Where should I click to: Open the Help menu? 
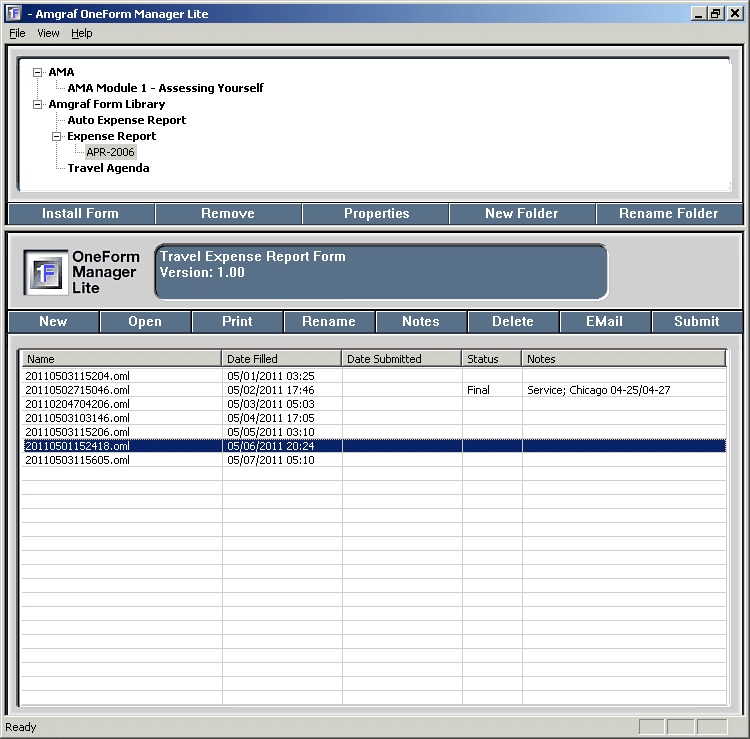click(81, 33)
